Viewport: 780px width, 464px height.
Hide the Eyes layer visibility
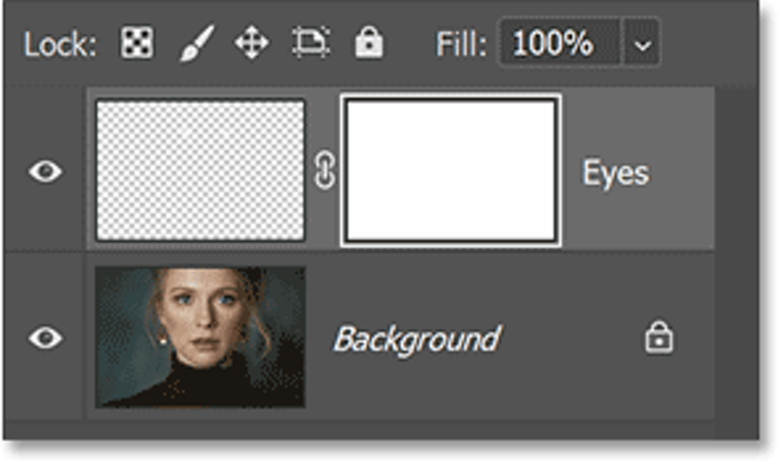[45, 171]
